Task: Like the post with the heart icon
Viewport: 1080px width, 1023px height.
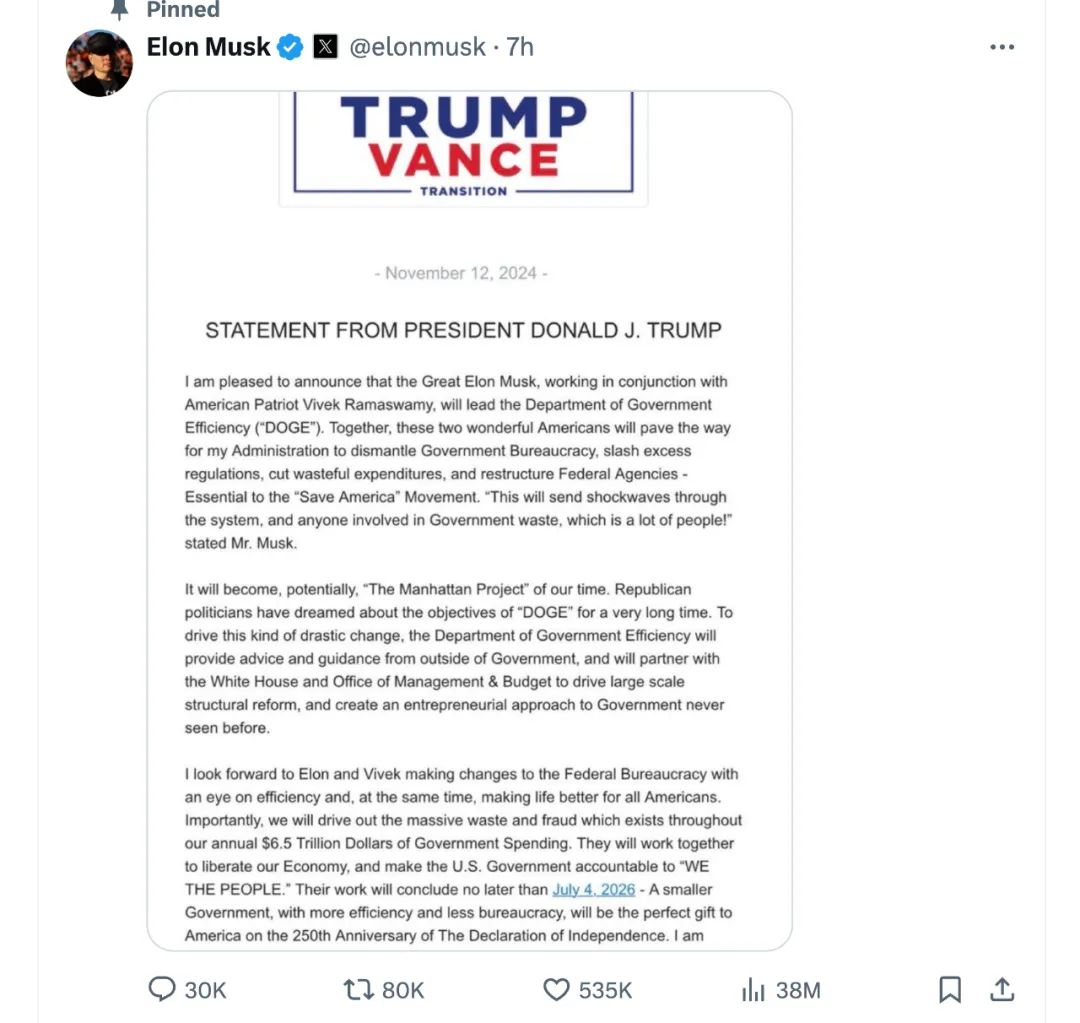Action: [x=556, y=989]
